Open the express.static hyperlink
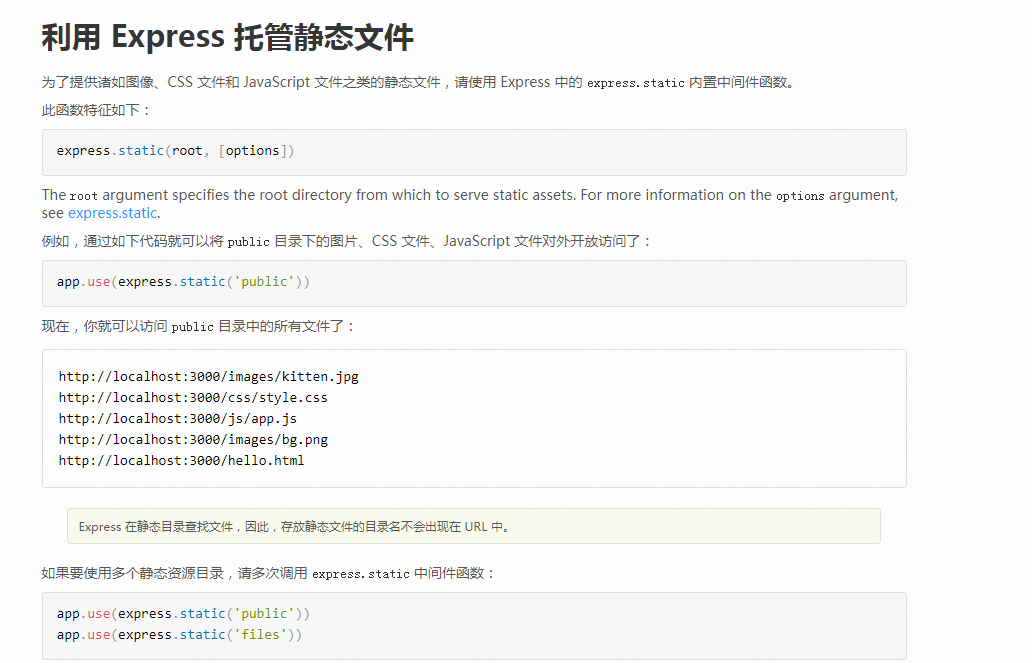1032x663 pixels. click(112, 213)
